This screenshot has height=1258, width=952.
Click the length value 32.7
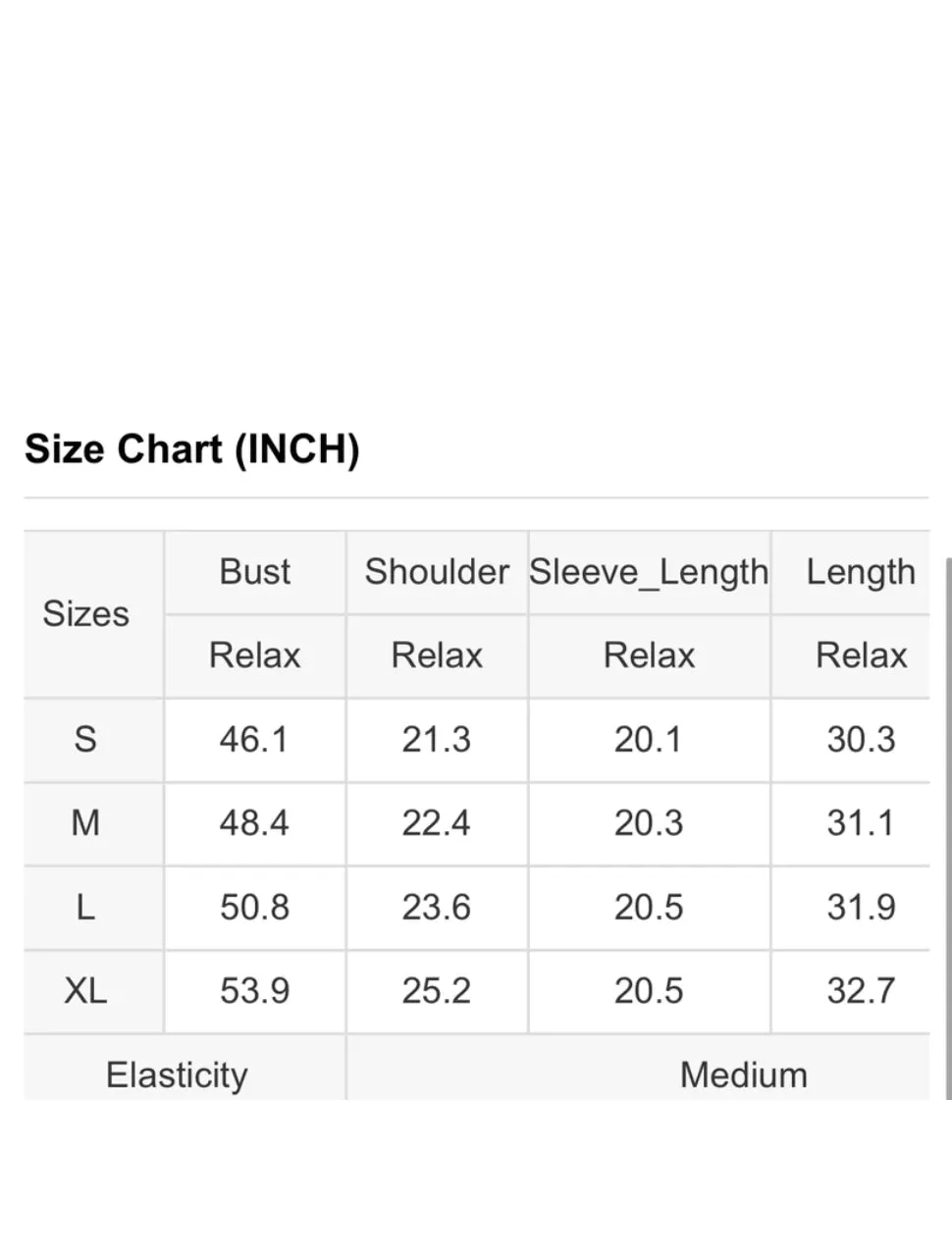coord(861,990)
